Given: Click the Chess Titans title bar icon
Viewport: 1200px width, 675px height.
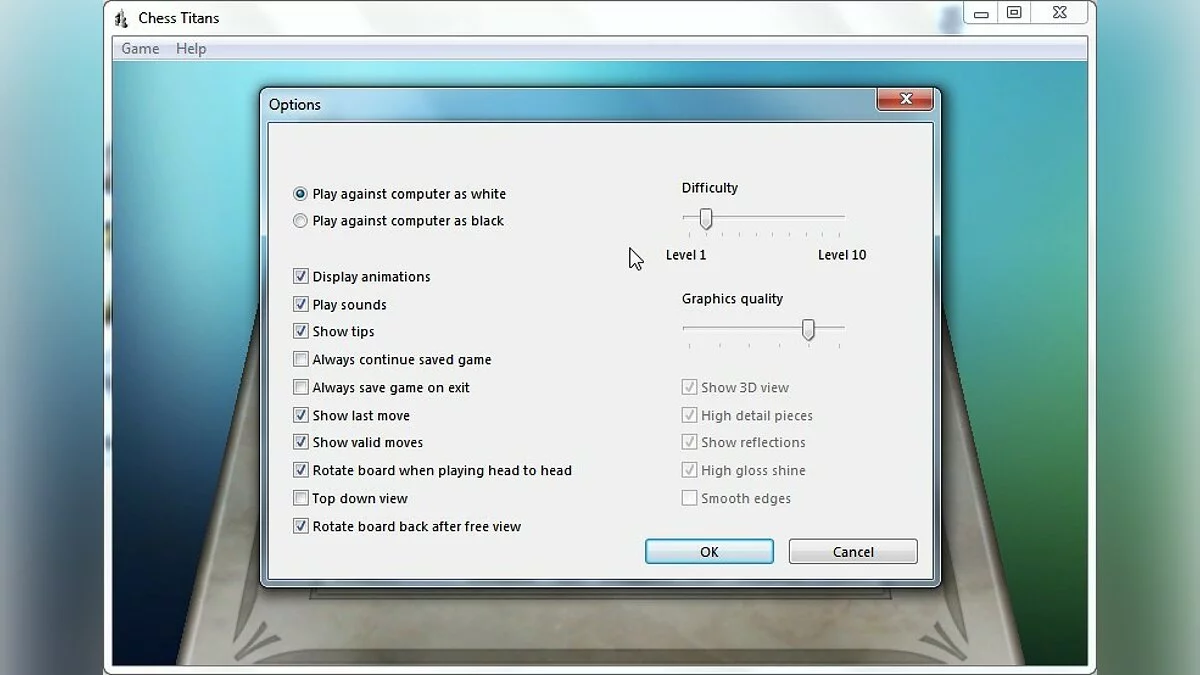Looking at the screenshot, I should (x=121, y=18).
